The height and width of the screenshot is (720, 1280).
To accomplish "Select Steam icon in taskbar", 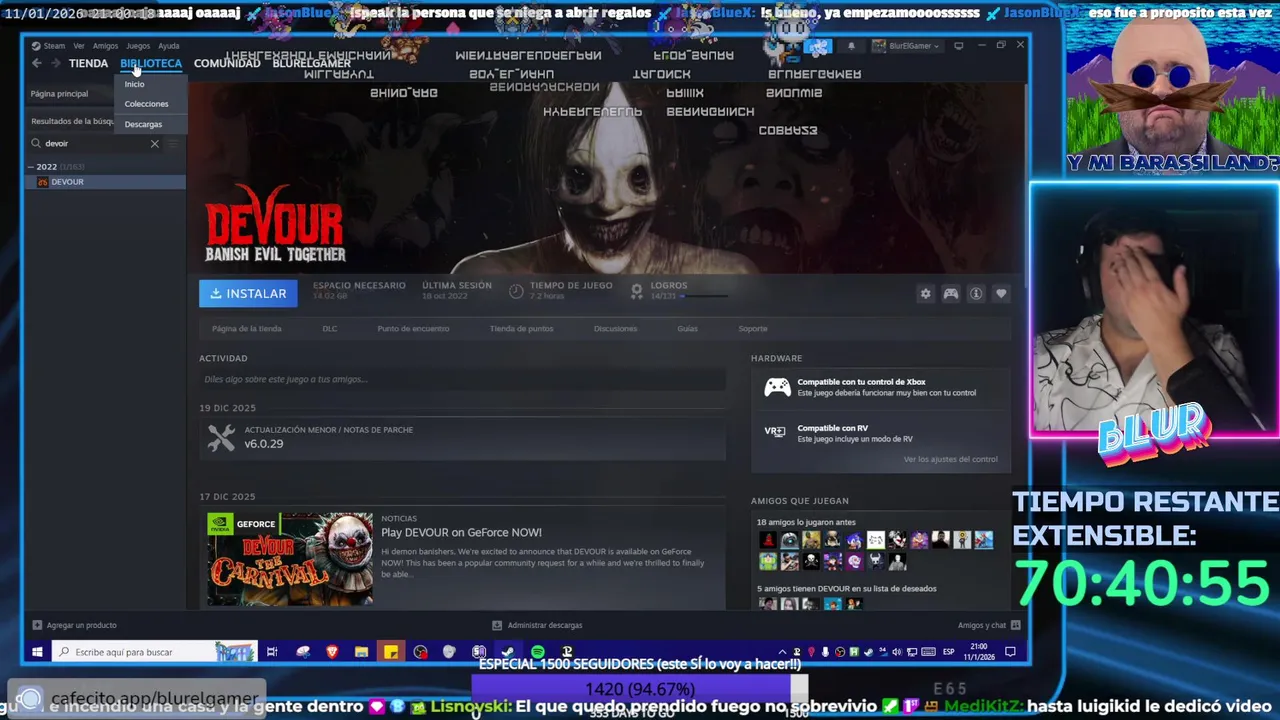I will [508, 652].
